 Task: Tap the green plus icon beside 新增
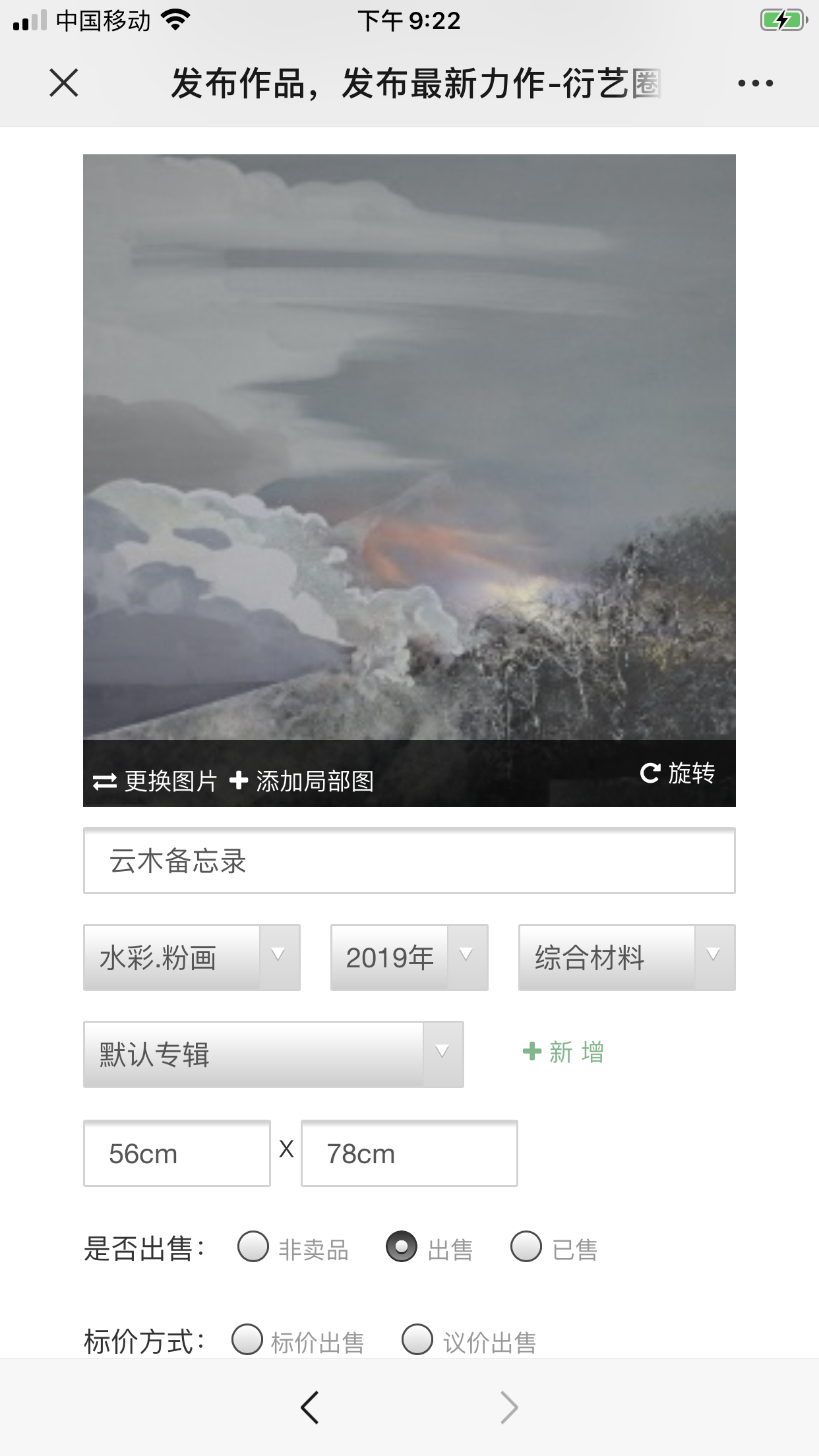(x=532, y=1051)
